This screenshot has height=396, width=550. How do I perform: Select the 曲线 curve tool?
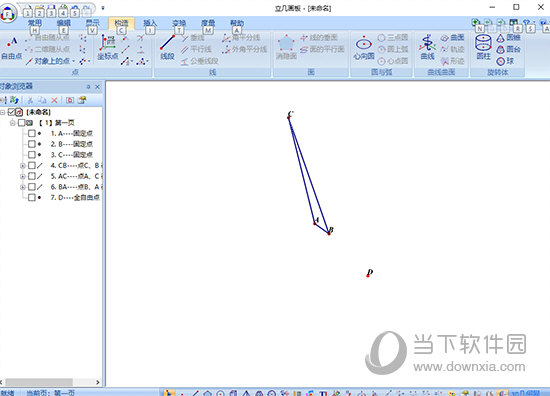coord(427,47)
